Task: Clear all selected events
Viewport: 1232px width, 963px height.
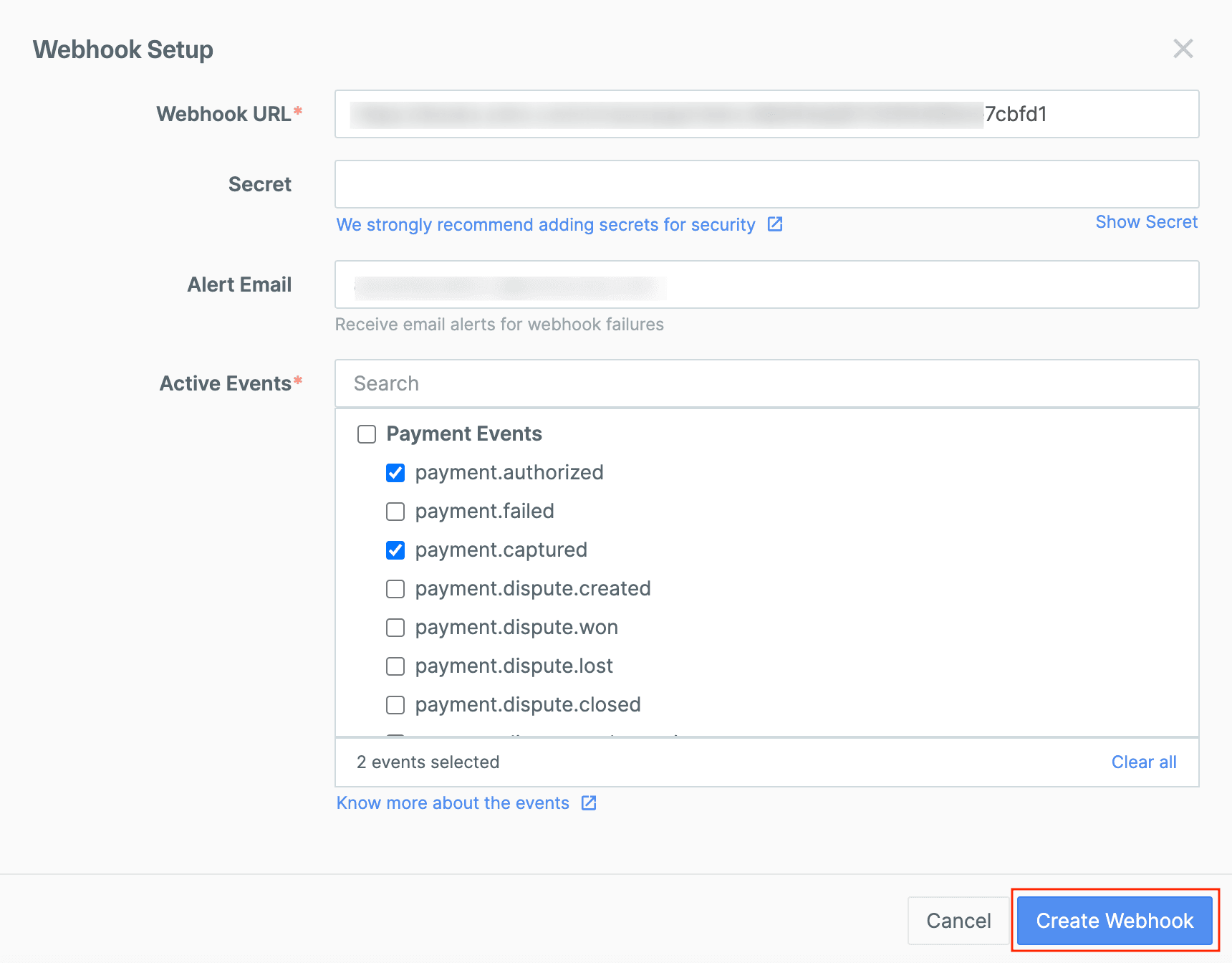Action: [x=1143, y=762]
